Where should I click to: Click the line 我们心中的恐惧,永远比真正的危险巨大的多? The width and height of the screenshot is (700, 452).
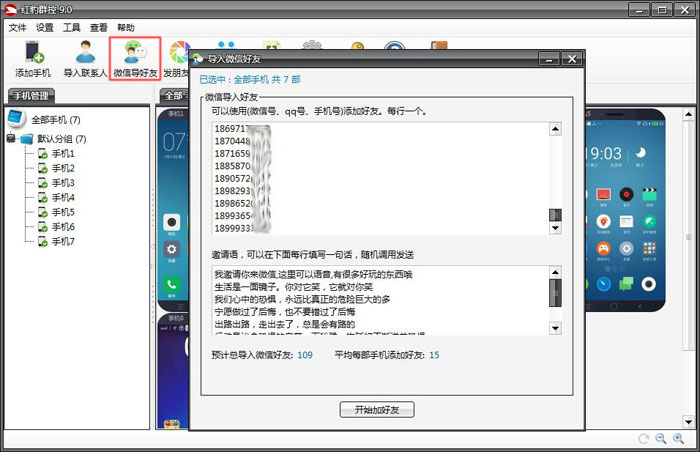(302, 299)
